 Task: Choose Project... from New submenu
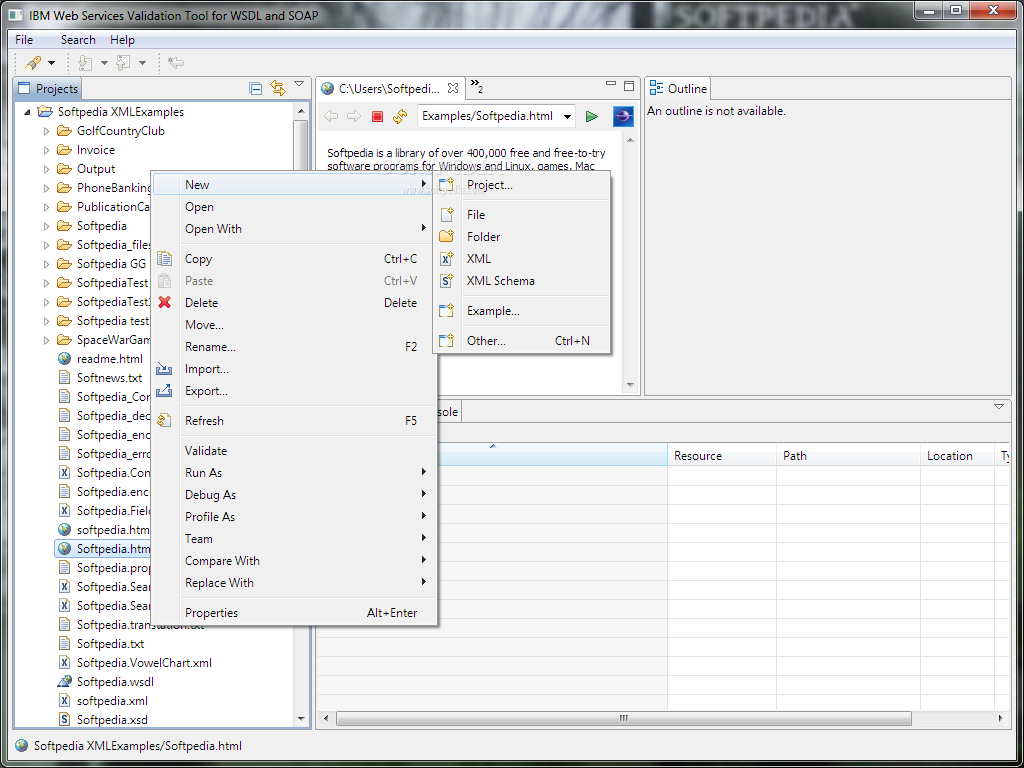point(522,185)
